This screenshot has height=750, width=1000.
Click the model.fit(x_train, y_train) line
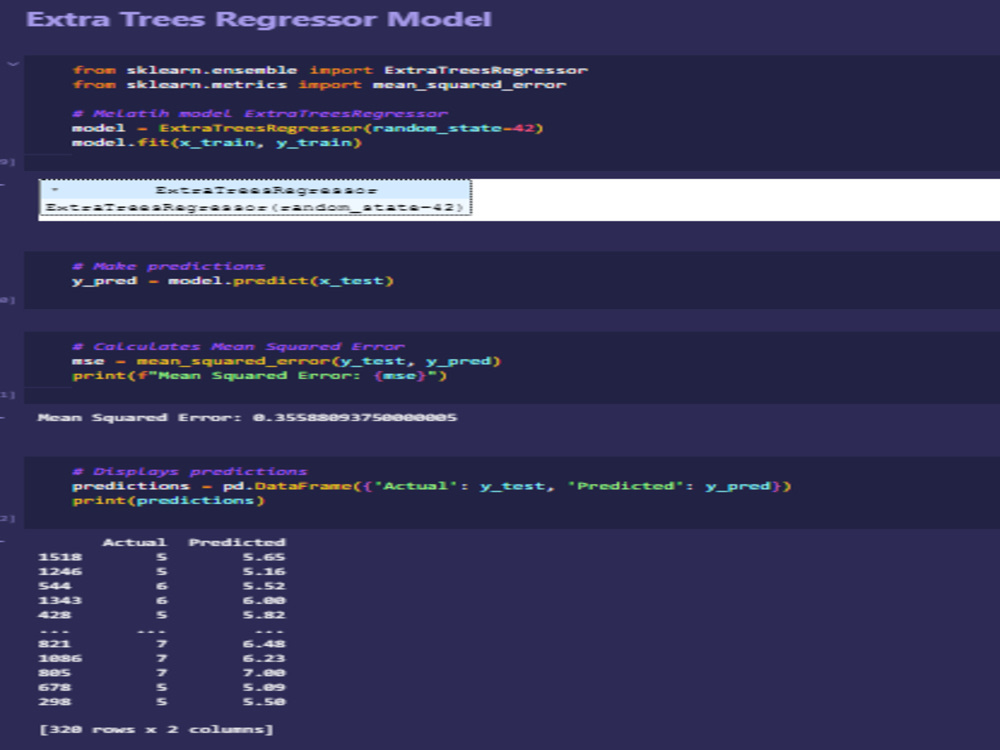point(217,142)
